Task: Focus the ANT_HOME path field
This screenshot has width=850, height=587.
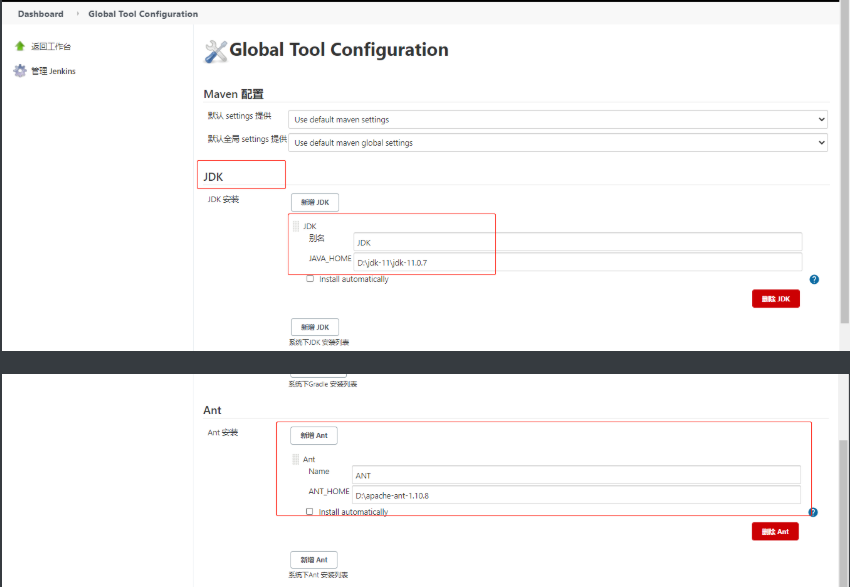Action: pos(576,495)
